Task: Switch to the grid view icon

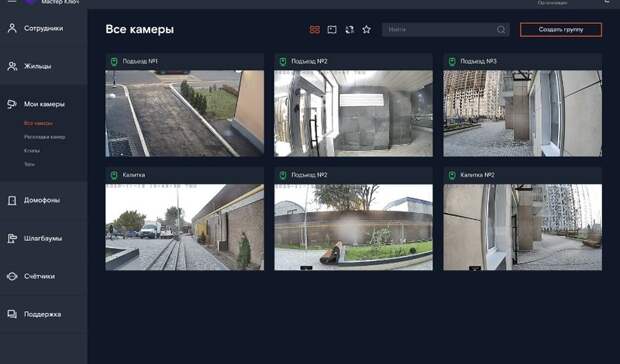Action: [x=315, y=30]
